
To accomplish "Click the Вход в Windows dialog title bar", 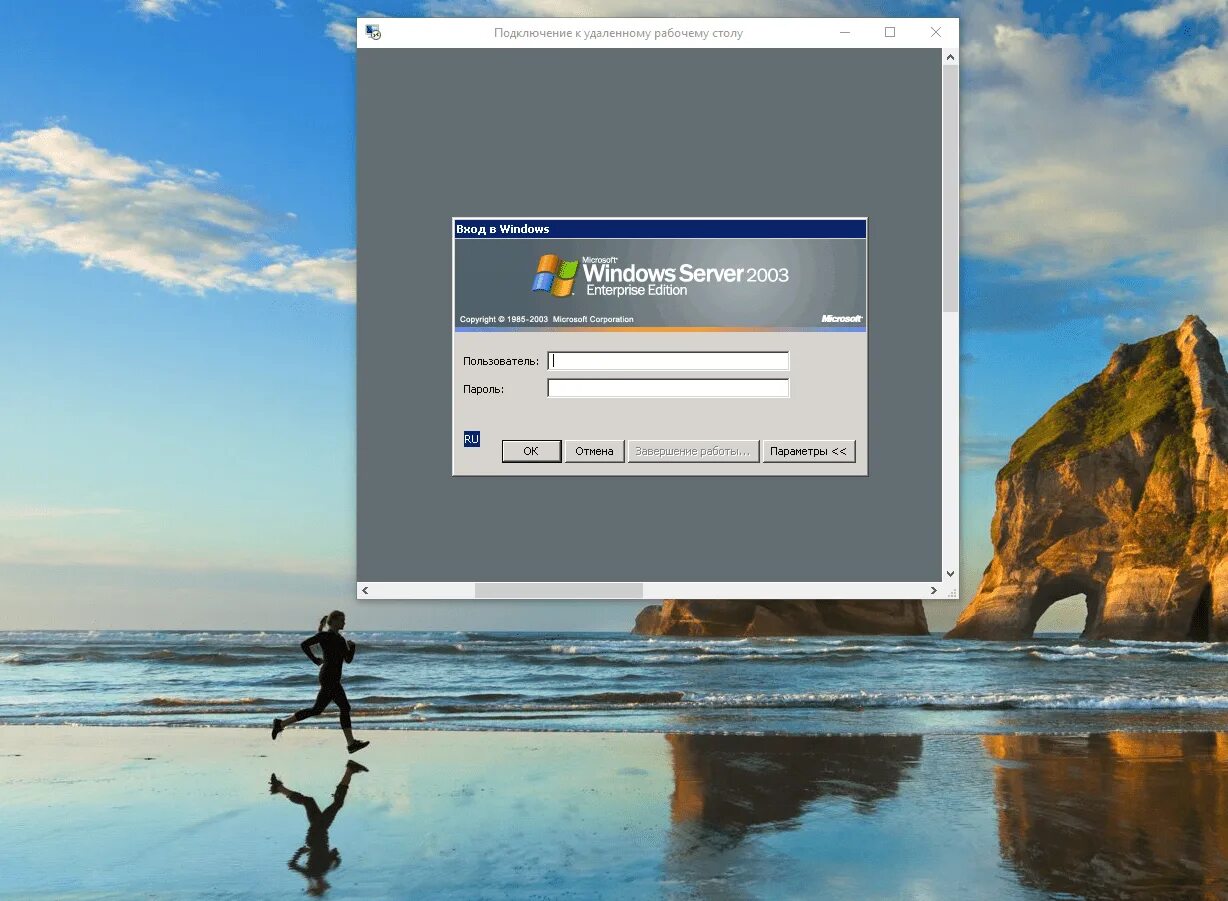I will click(x=660, y=229).
